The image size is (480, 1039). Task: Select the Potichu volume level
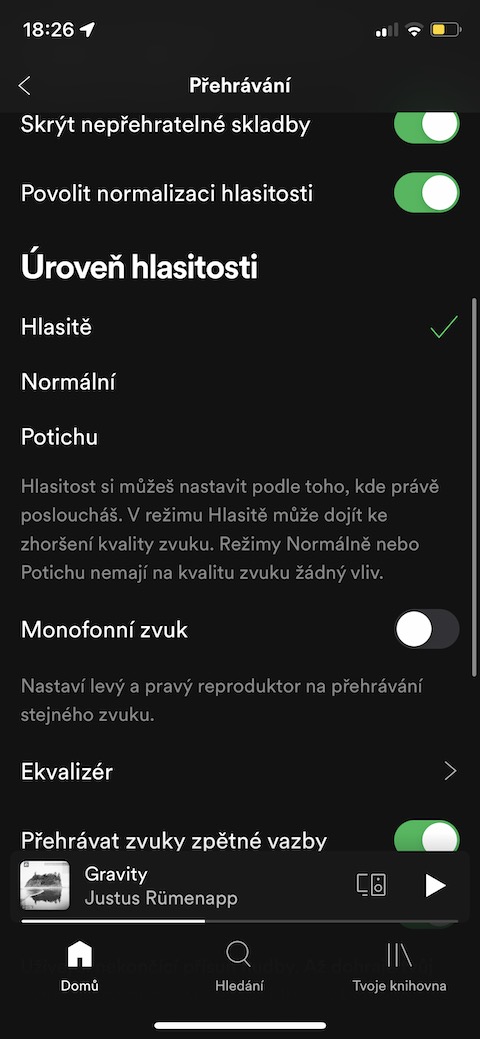click(x=60, y=437)
